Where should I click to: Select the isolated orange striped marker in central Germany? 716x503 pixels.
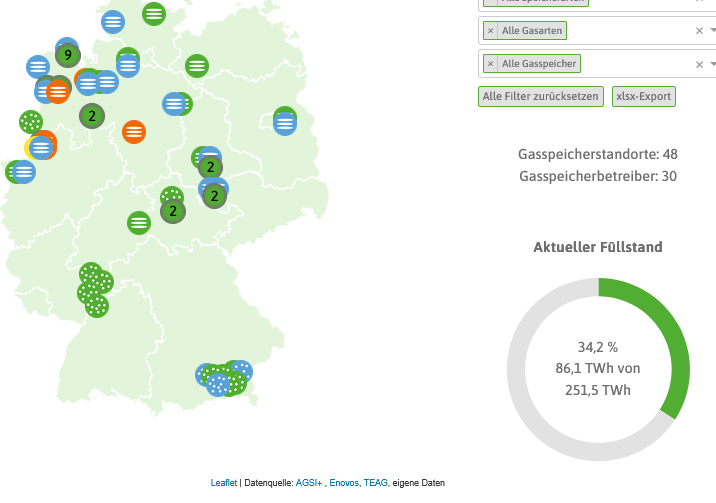point(134,131)
